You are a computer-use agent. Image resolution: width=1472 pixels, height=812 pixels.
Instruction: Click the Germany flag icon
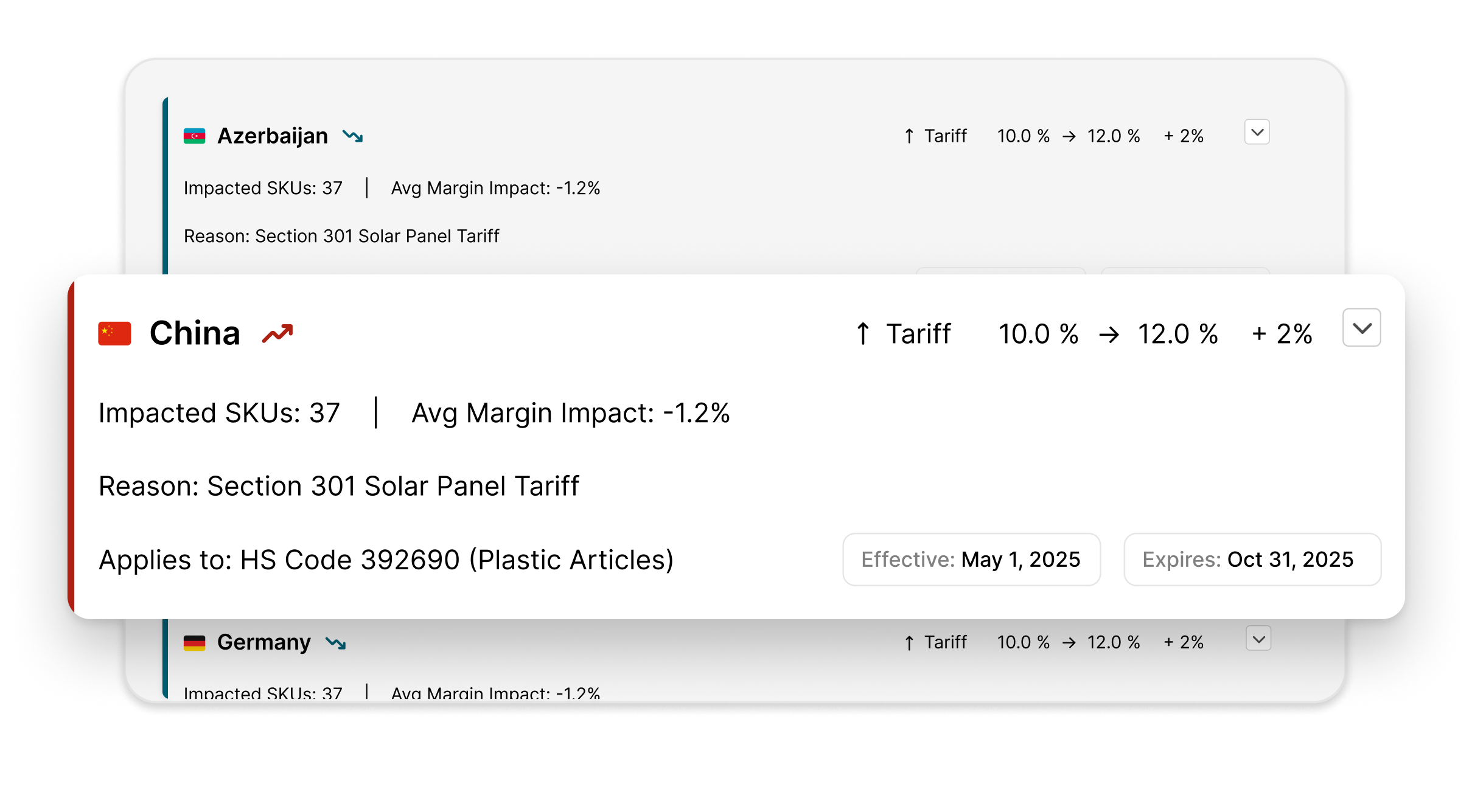tap(194, 642)
